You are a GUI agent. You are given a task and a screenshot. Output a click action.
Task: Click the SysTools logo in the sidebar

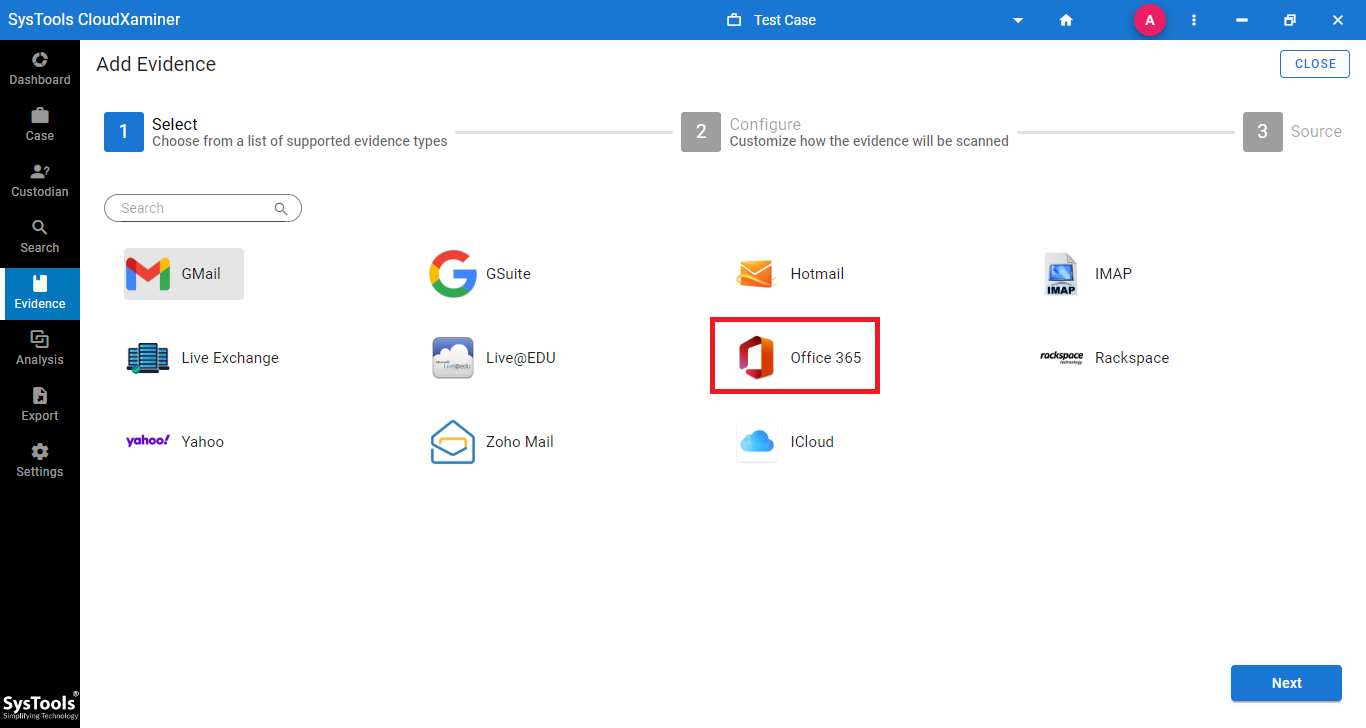pyautogui.click(x=40, y=707)
